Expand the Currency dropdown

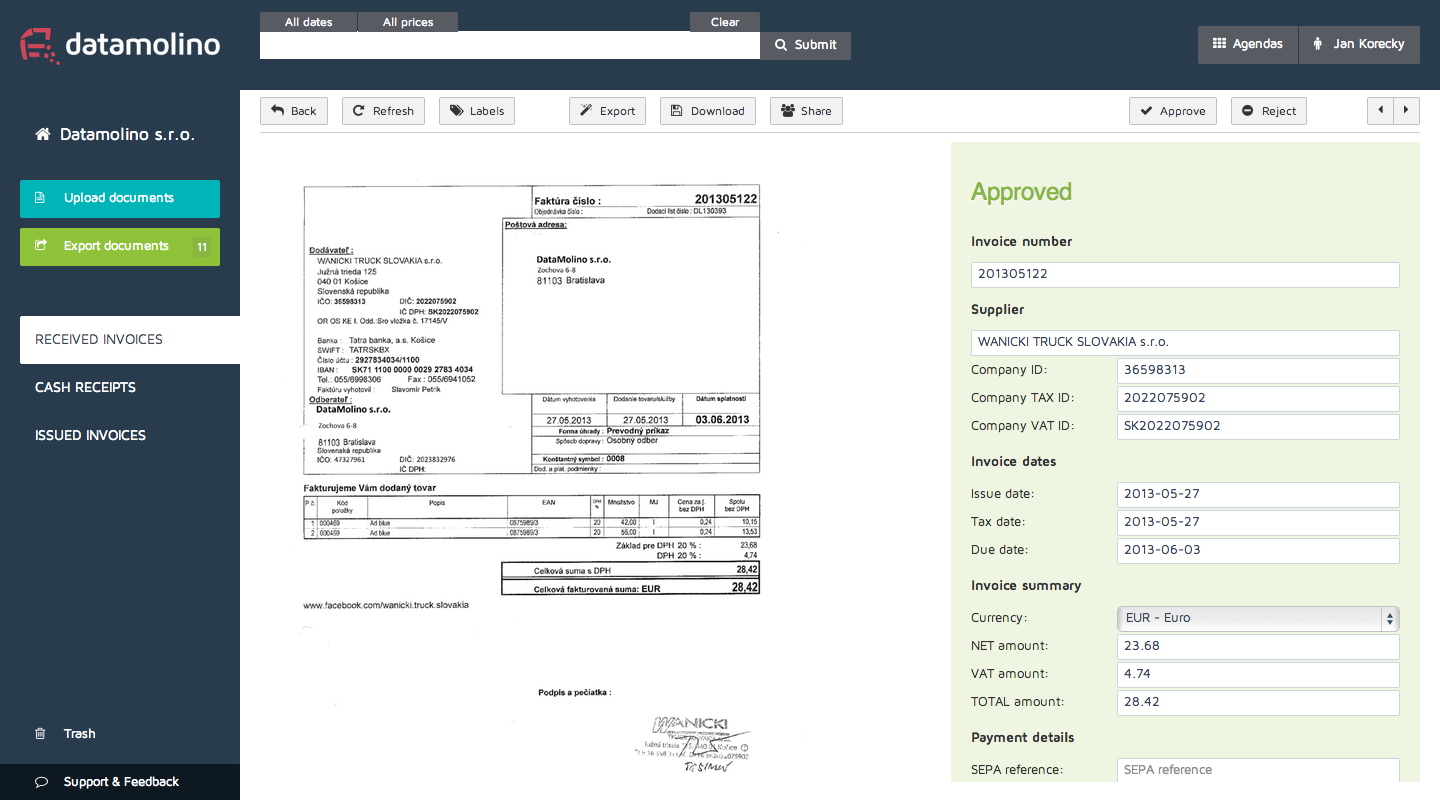pyautogui.click(x=1257, y=618)
